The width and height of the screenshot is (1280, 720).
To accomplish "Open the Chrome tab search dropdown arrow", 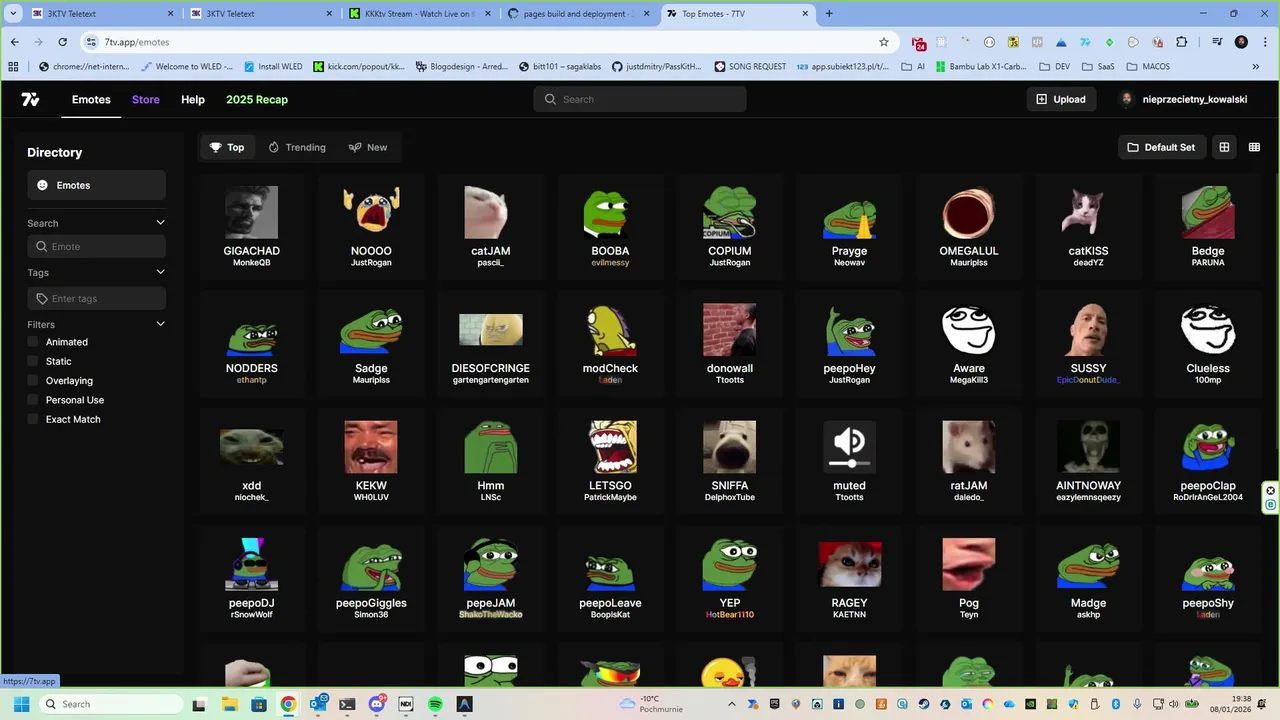I will pyautogui.click(x=13, y=14).
